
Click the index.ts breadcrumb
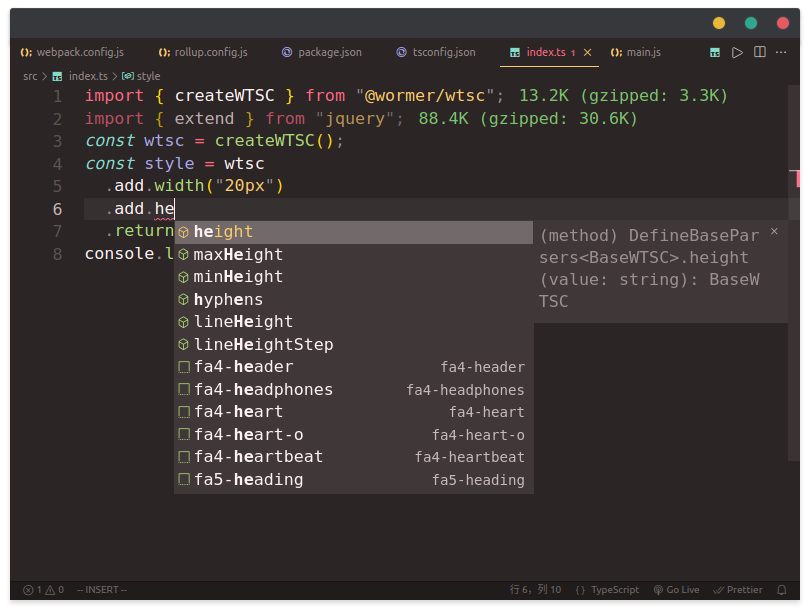coord(80,76)
